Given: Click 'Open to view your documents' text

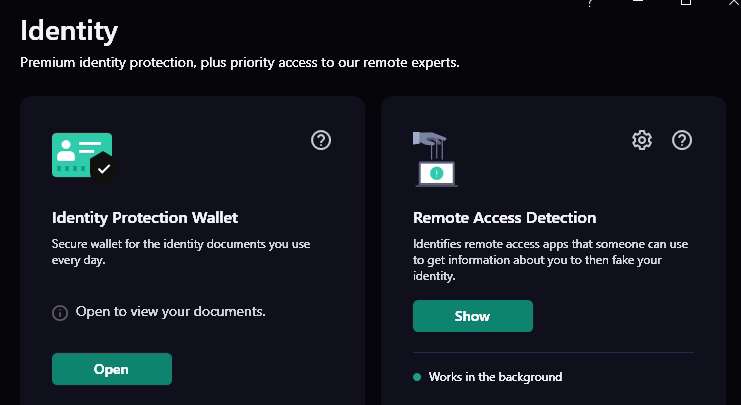Looking at the screenshot, I should pos(170,312).
